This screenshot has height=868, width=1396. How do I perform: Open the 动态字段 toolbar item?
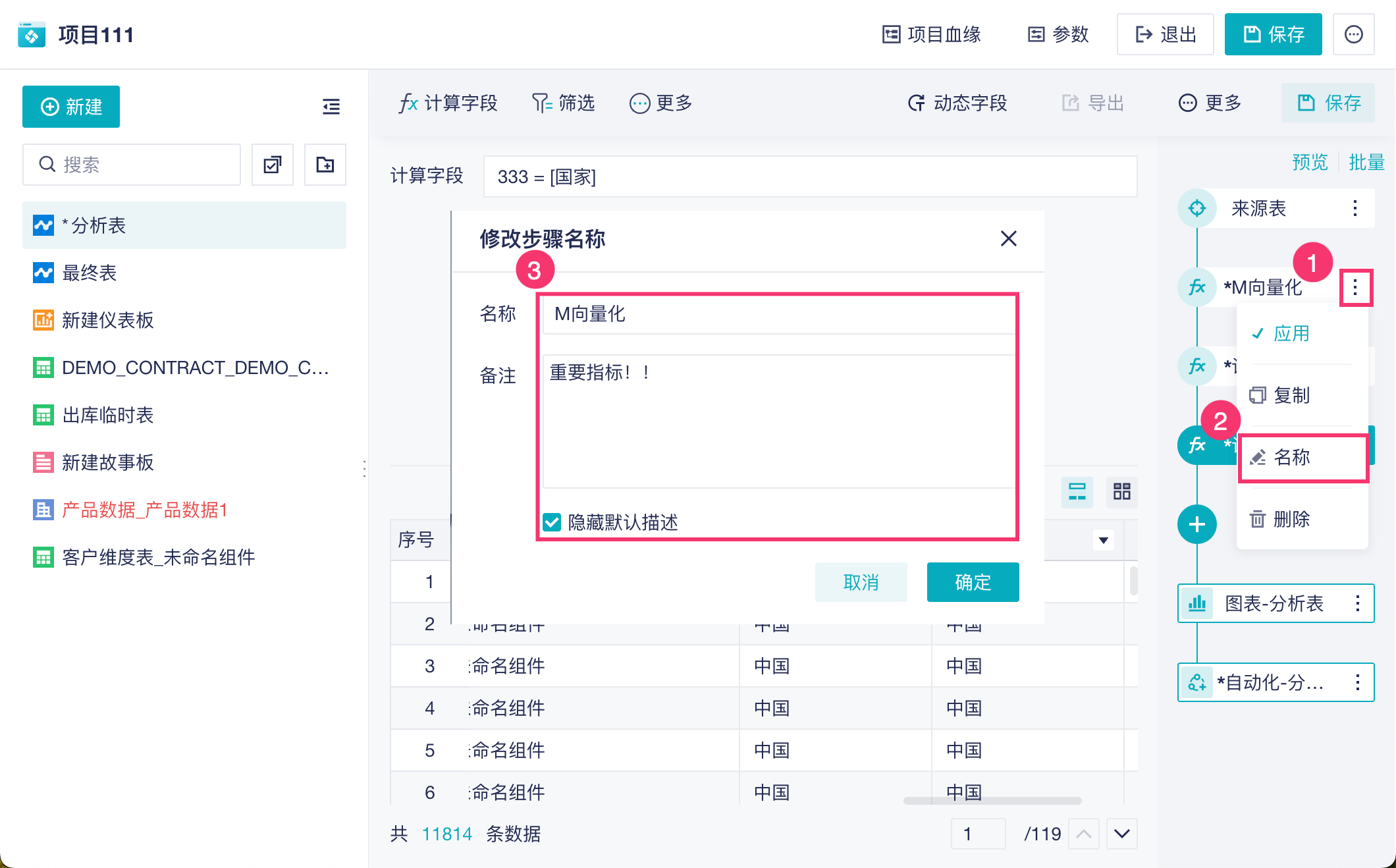pyautogui.click(x=958, y=103)
